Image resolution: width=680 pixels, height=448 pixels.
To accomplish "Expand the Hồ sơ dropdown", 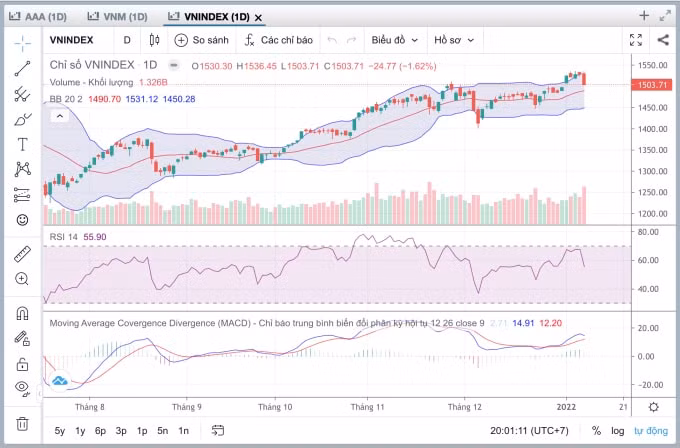I will coord(454,40).
